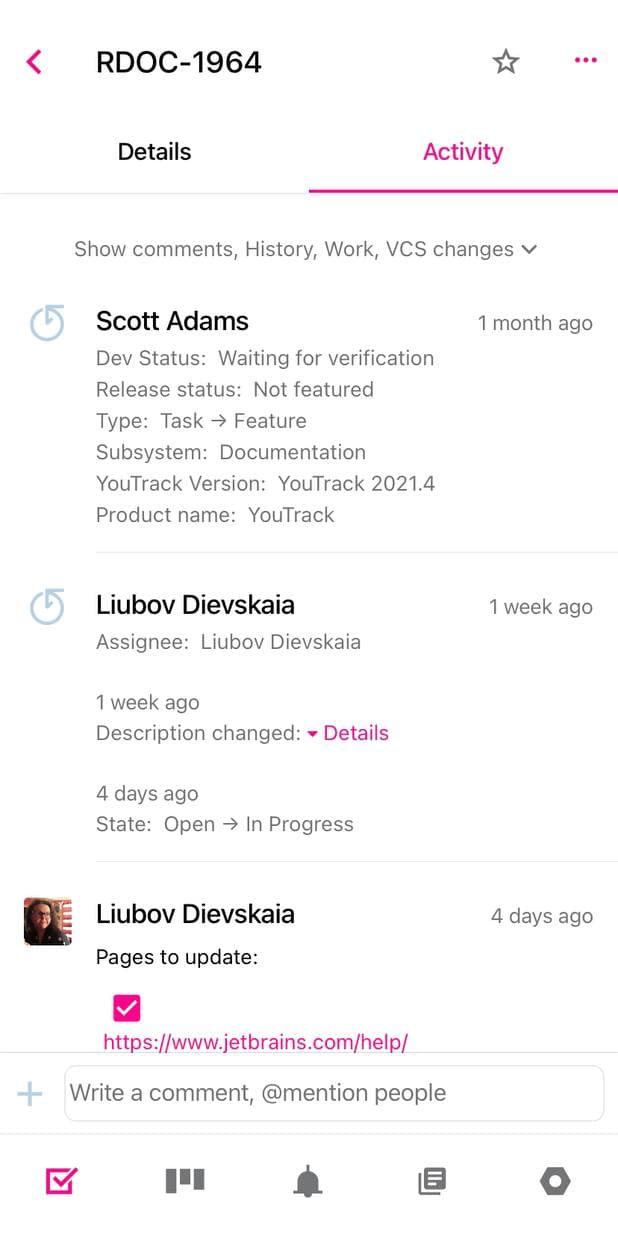618x1238 pixels.
Task: Uncheck the checkbox above the JetBrains link
Action: (126, 1008)
